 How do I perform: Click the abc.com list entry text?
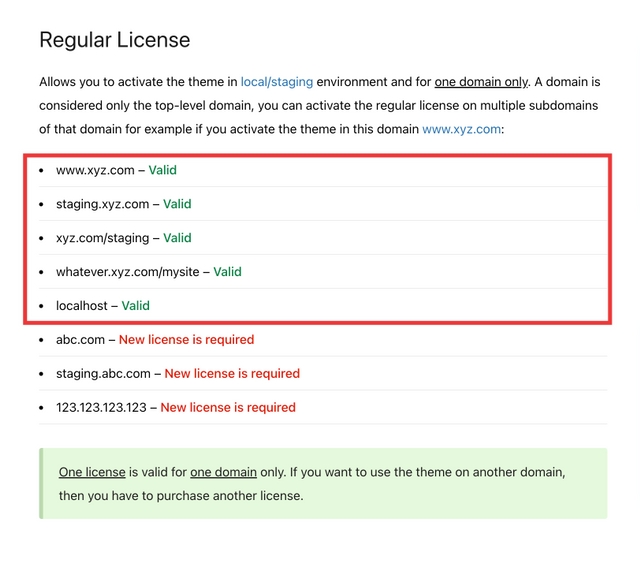tap(80, 340)
